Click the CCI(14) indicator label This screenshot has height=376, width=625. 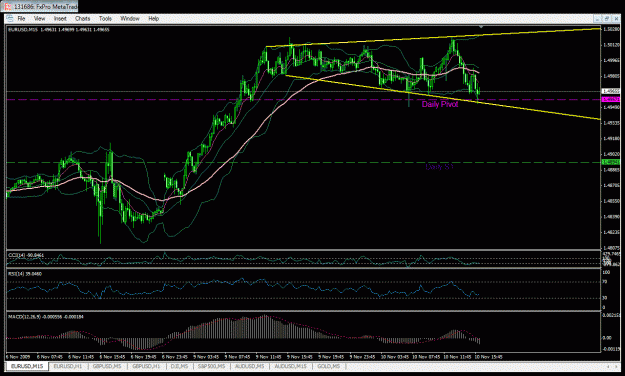26,255
